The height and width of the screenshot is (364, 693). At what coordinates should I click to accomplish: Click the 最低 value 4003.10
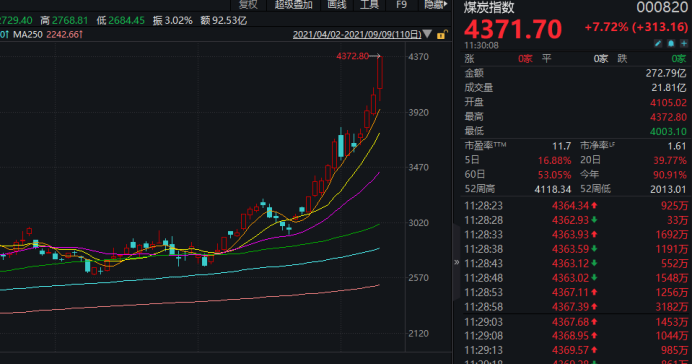(668, 132)
